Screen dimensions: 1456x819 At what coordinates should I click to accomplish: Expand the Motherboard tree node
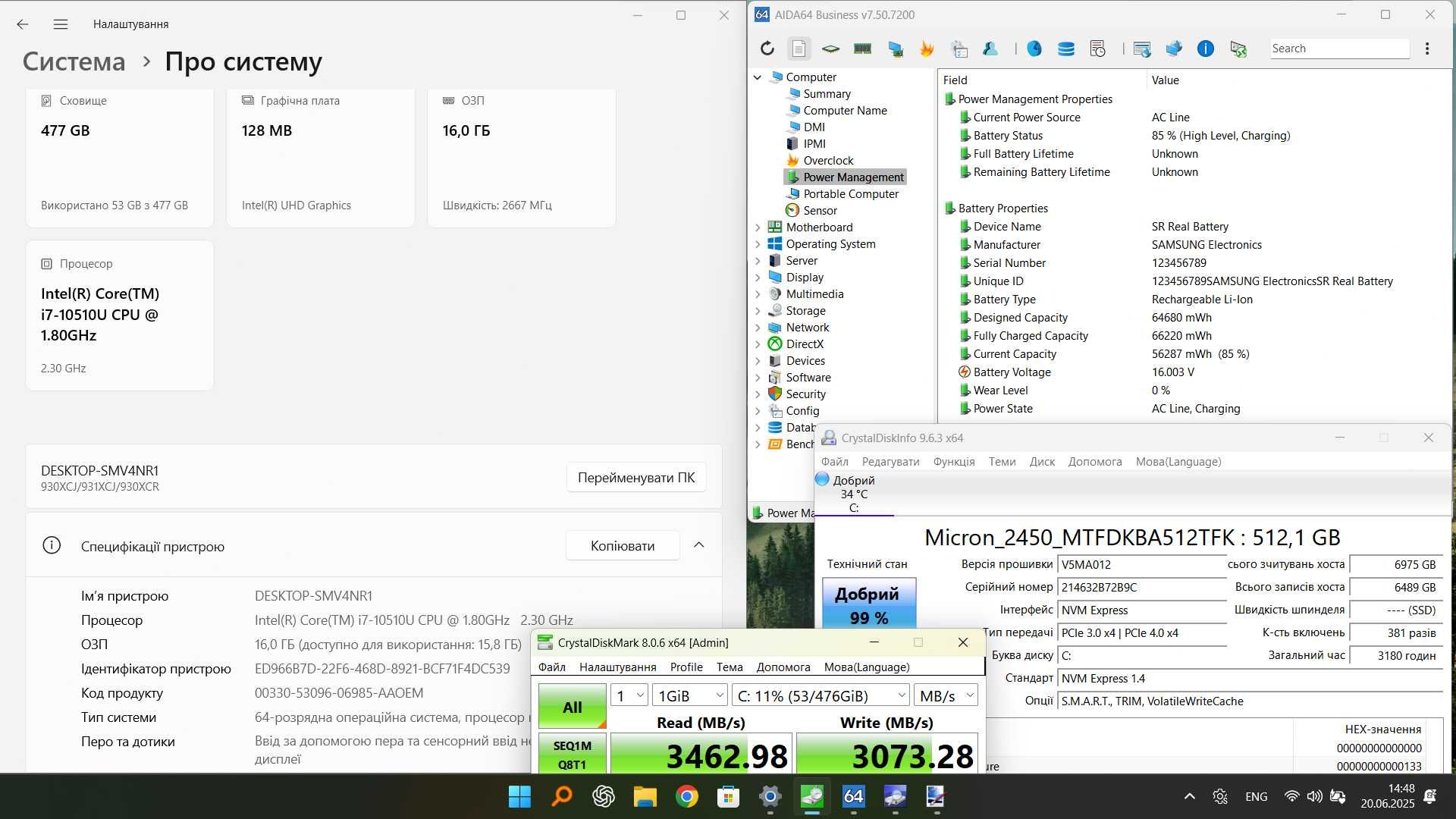[758, 227]
